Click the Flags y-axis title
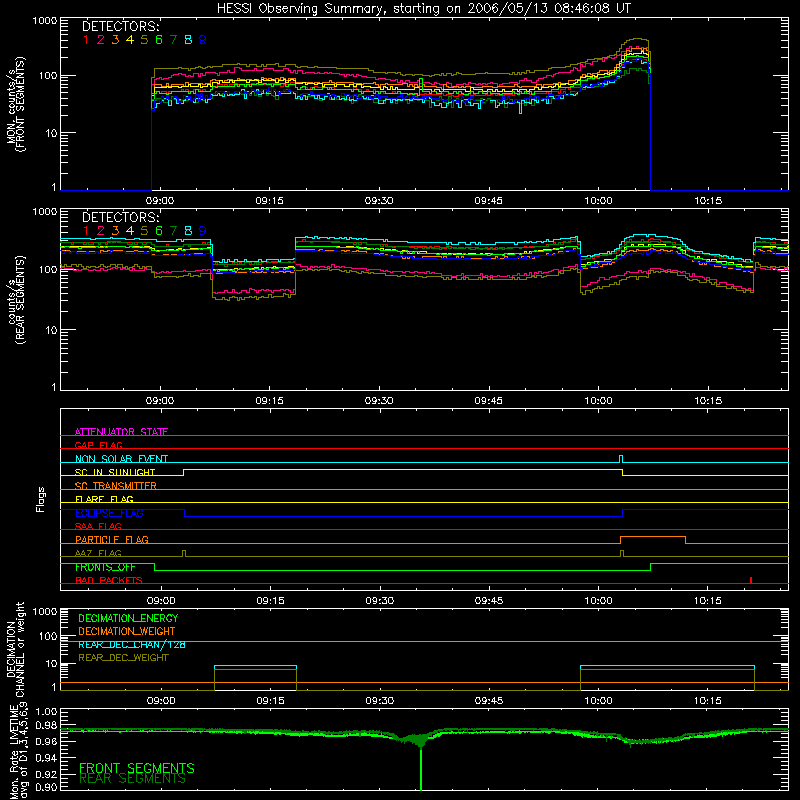The image size is (800, 800). (40, 499)
